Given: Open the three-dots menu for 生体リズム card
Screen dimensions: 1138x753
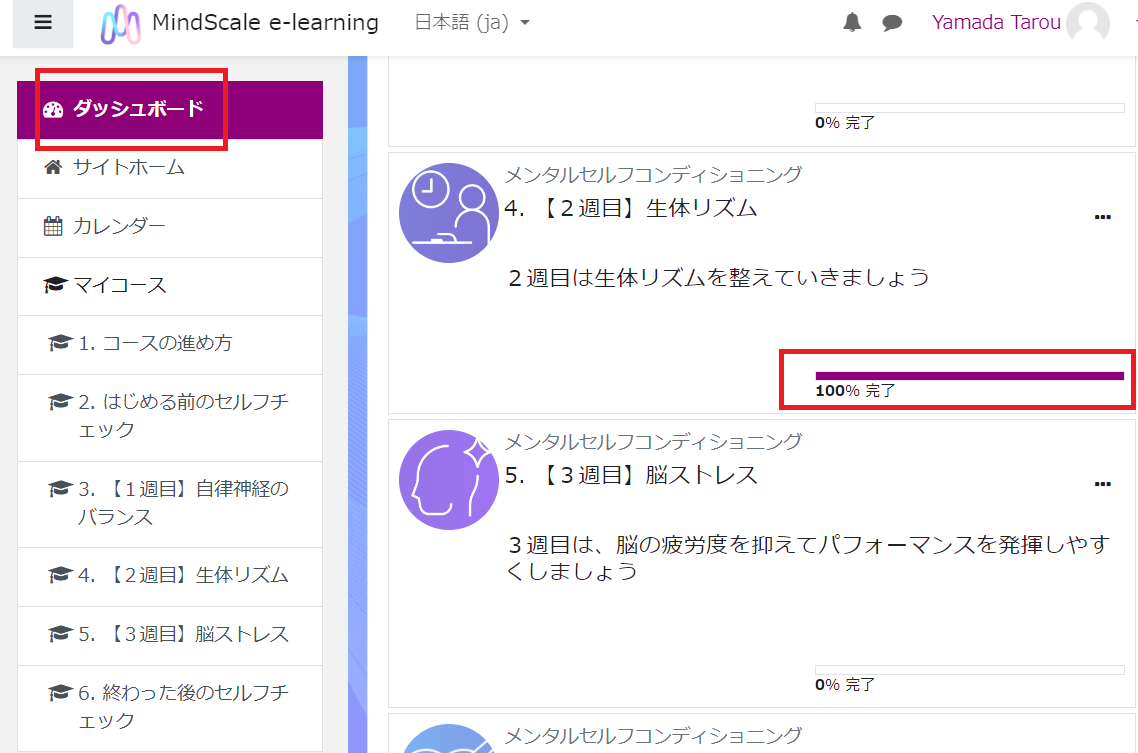Looking at the screenshot, I should 1102,217.
